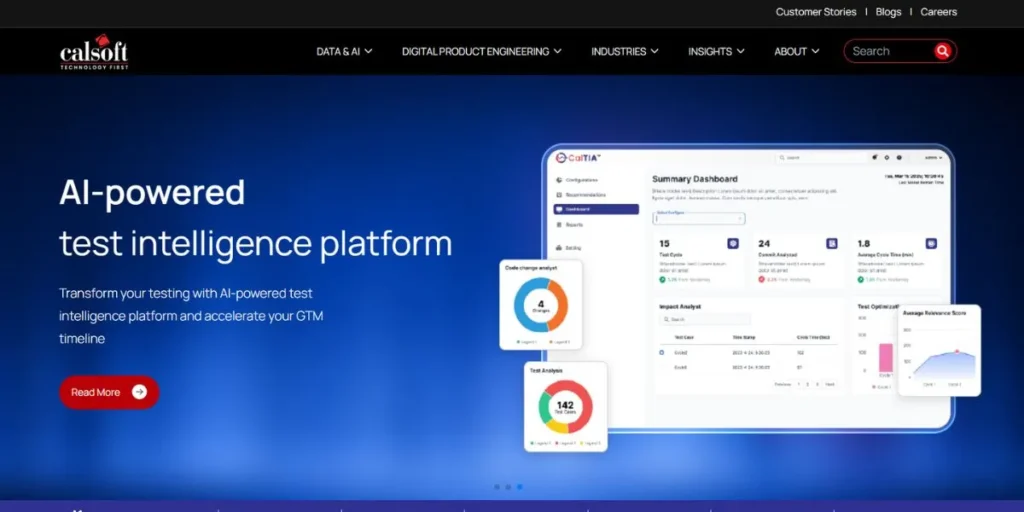
Task: Open the Industries dropdown menu
Action: 624,51
